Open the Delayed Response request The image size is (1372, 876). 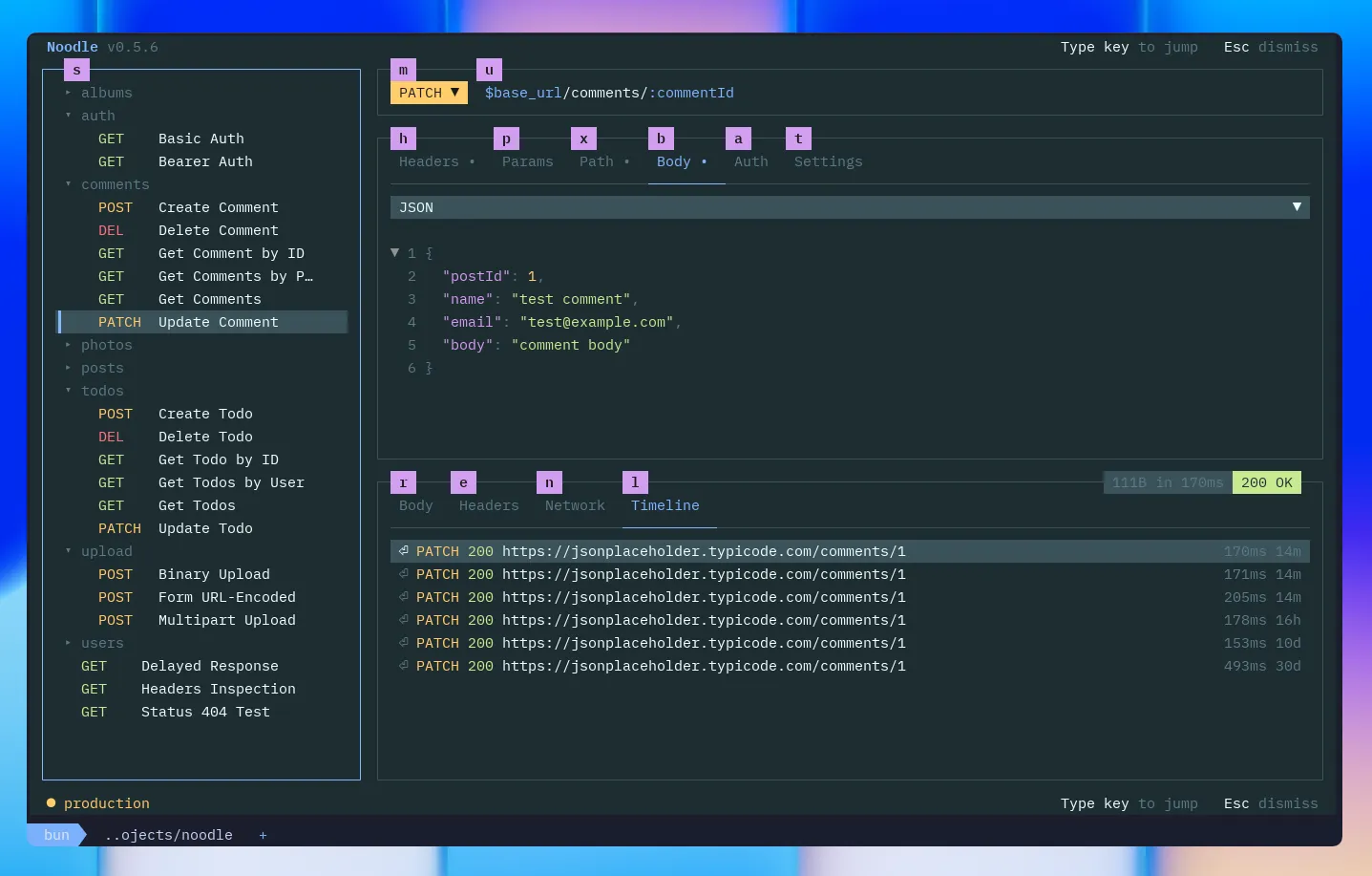[x=202, y=666]
